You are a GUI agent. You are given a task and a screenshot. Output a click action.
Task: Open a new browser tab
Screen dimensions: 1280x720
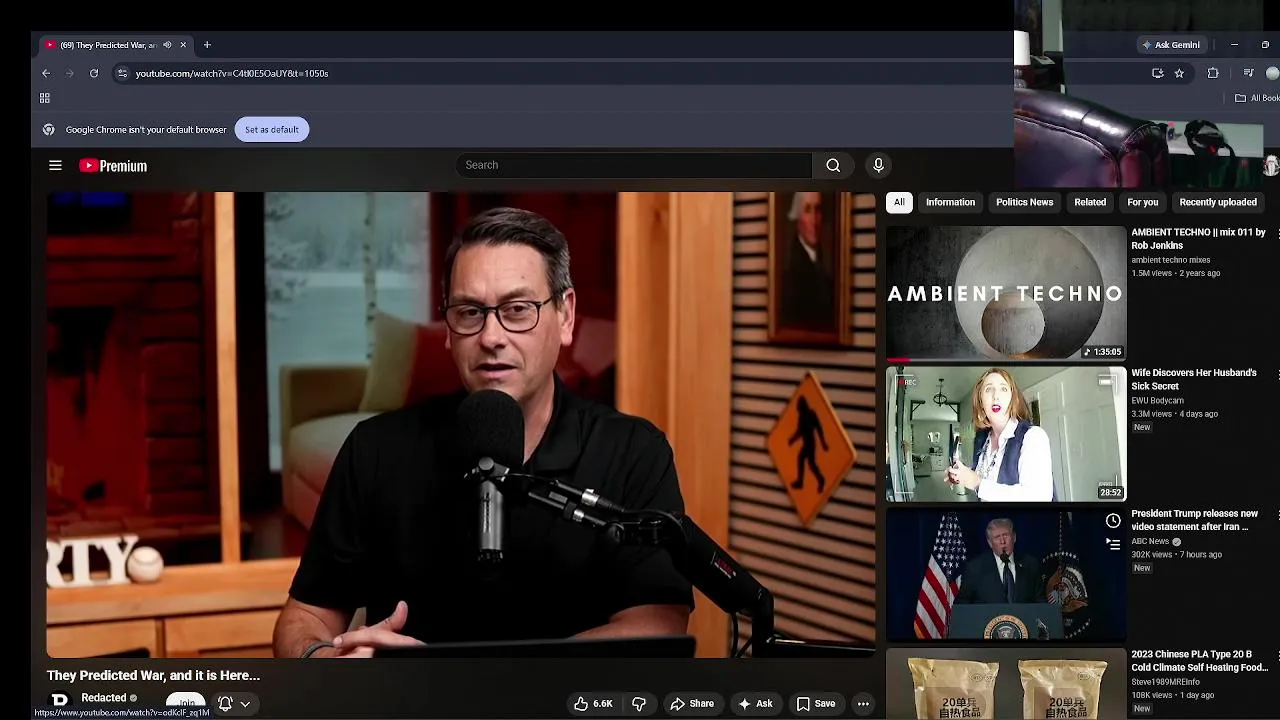click(x=207, y=45)
